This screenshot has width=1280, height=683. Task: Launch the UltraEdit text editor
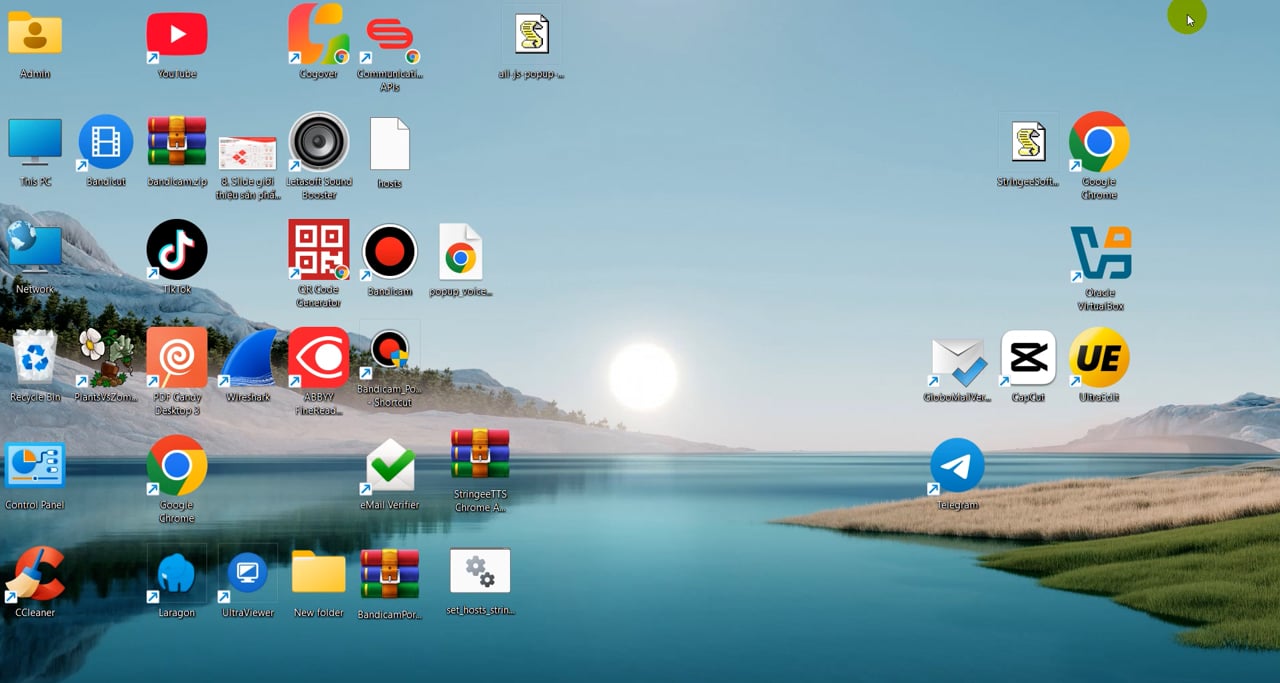tap(1099, 358)
